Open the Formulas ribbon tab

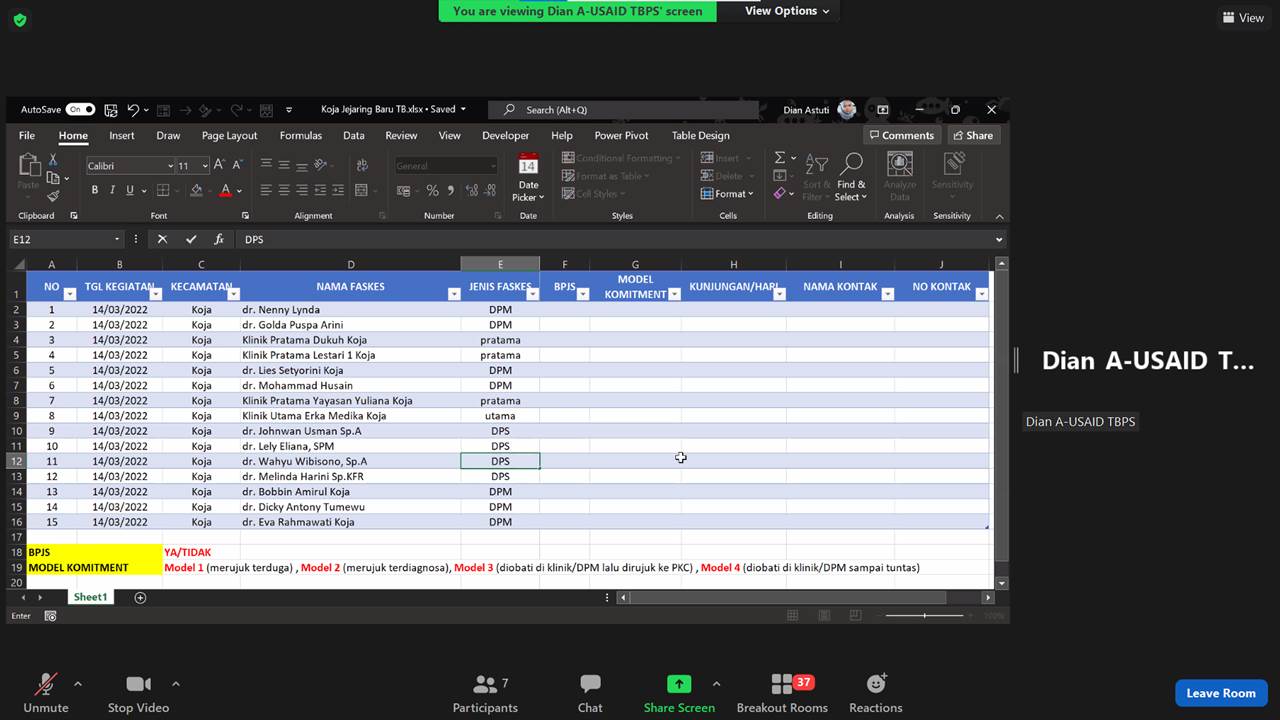300,136
